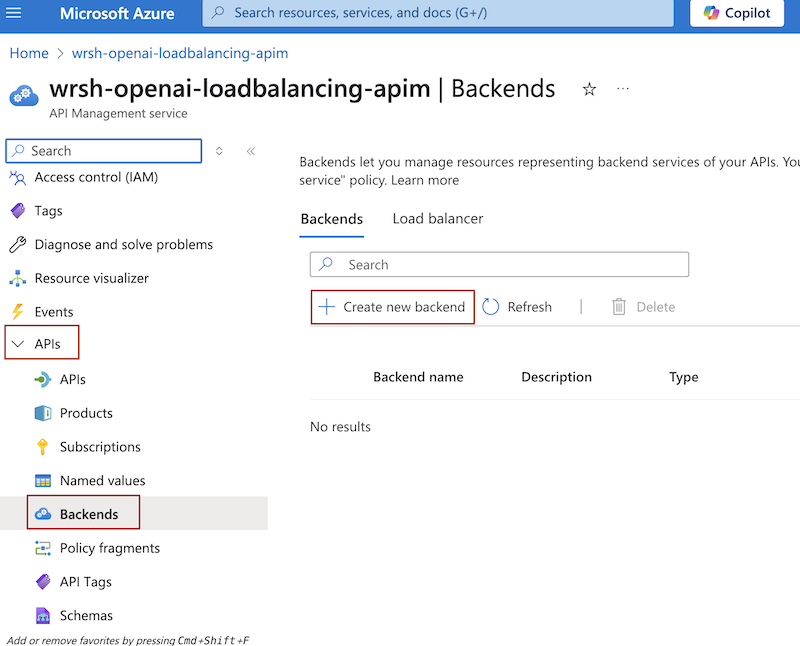The width and height of the screenshot is (800, 646).
Task: Open Resource visualizer
Action: click(x=91, y=278)
